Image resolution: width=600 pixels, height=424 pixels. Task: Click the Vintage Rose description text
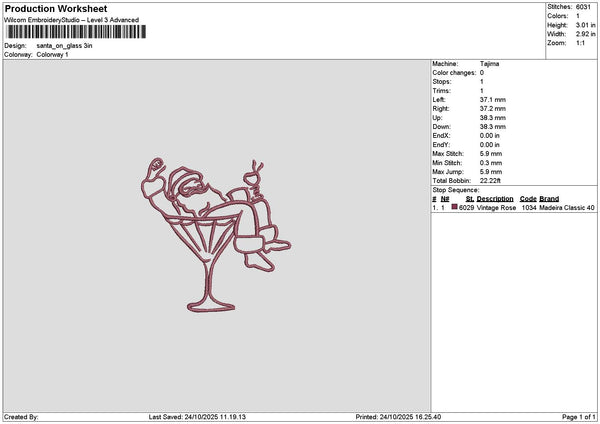pyautogui.click(x=496, y=208)
